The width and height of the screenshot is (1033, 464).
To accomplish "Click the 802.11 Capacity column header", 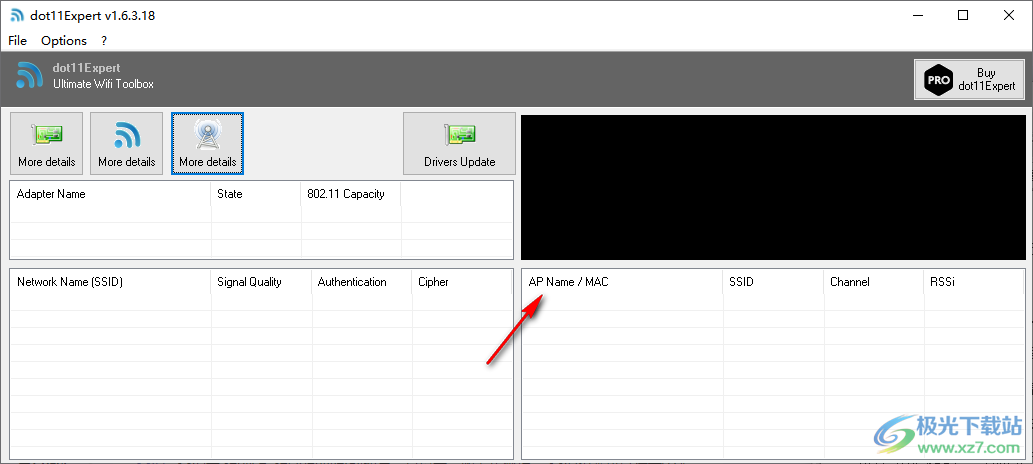I will click(351, 194).
